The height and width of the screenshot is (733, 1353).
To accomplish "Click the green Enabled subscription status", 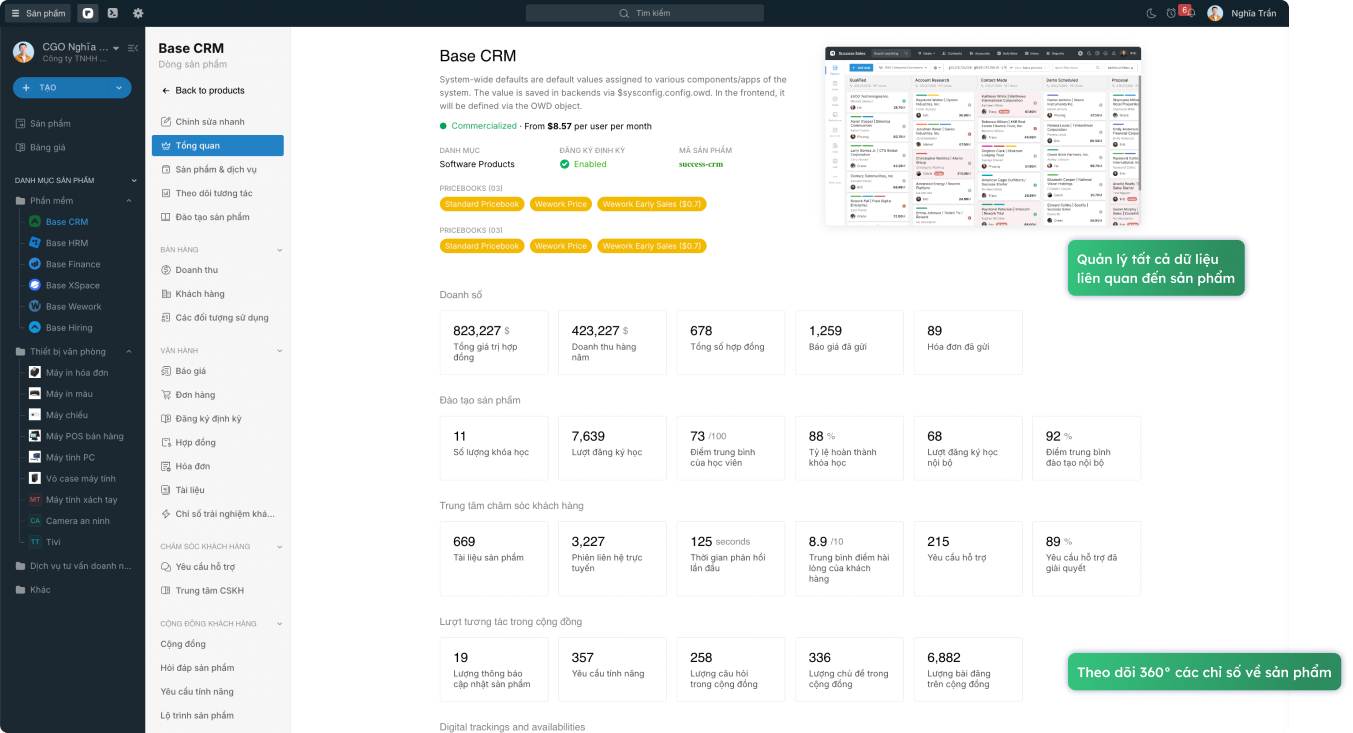I will pos(583,164).
